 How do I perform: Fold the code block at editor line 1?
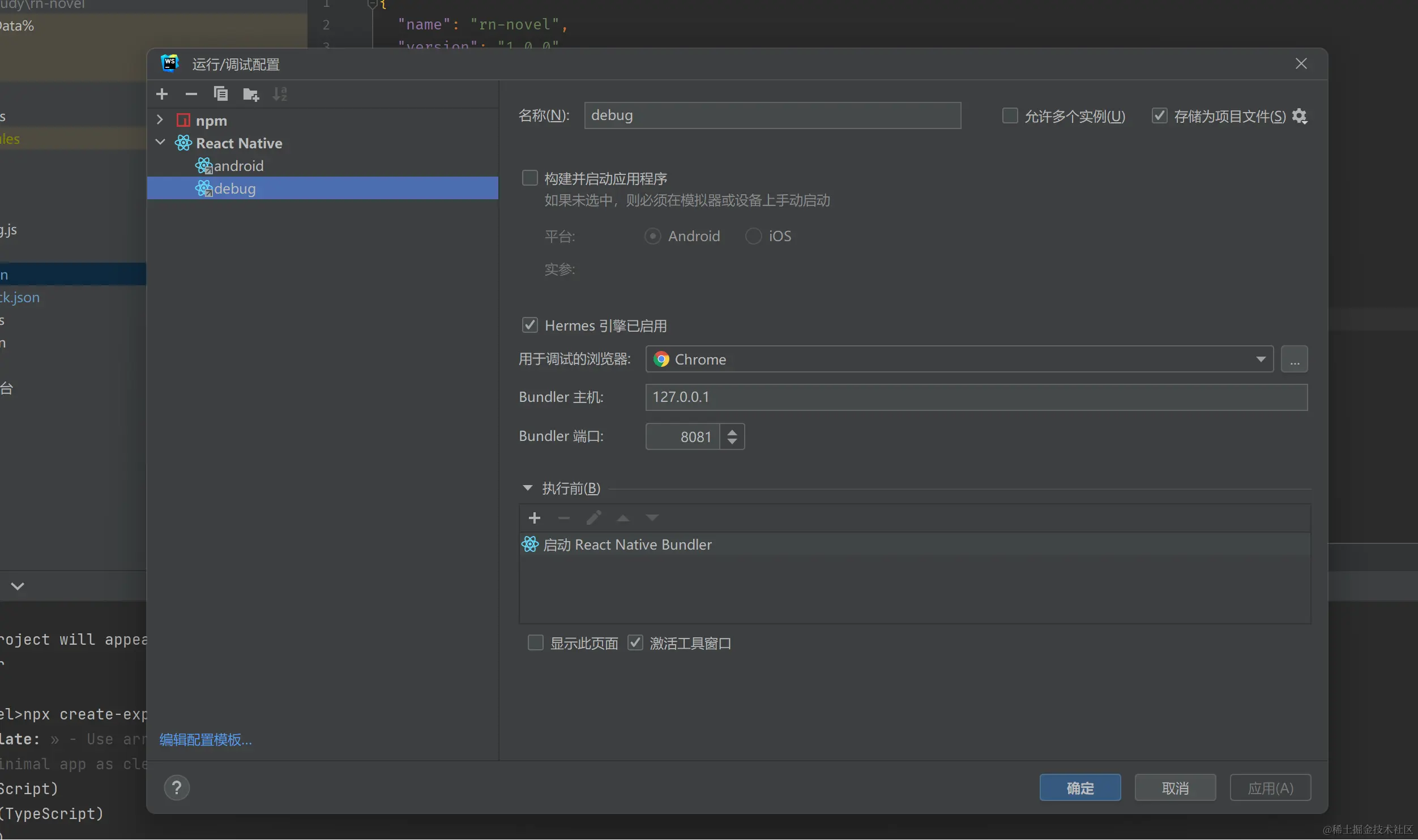372,5
